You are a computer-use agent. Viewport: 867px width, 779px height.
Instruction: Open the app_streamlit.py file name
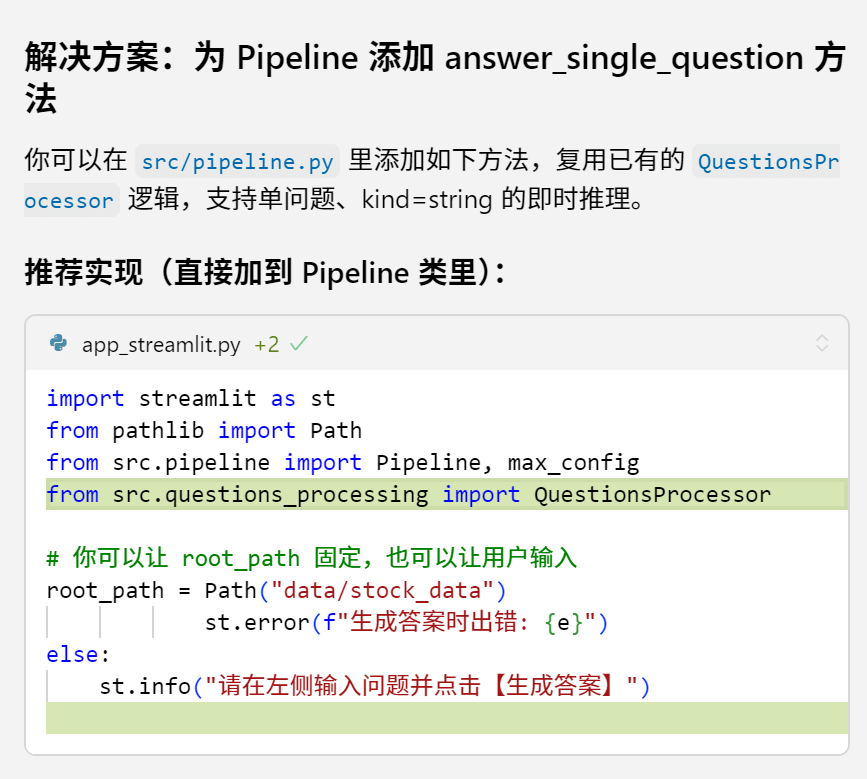161,344
